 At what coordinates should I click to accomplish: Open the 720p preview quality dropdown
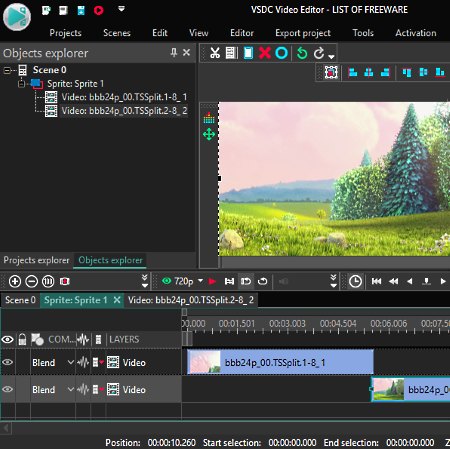tap(200, 280)
